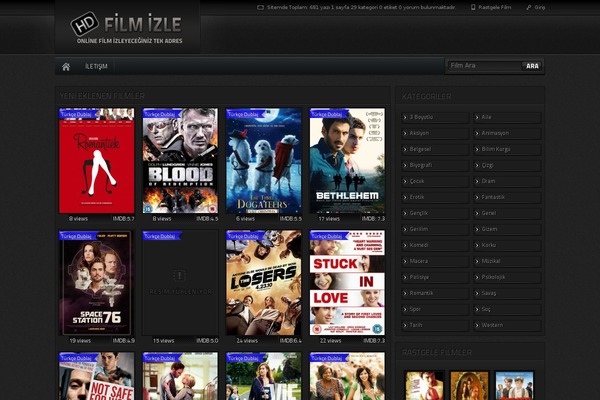Select the Aile category
Screen dimensions: 600x400
point(507,117)
